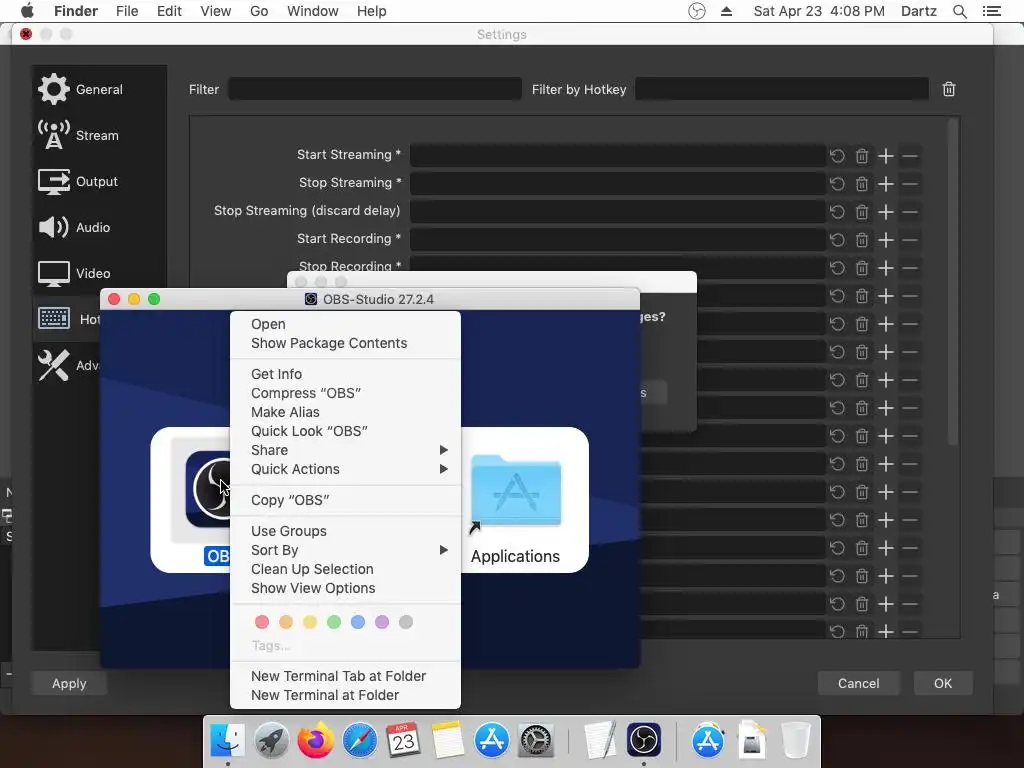Launch OBS from the Dock
This screenshot has width=1024, height=768.
(x=644, y=741)
